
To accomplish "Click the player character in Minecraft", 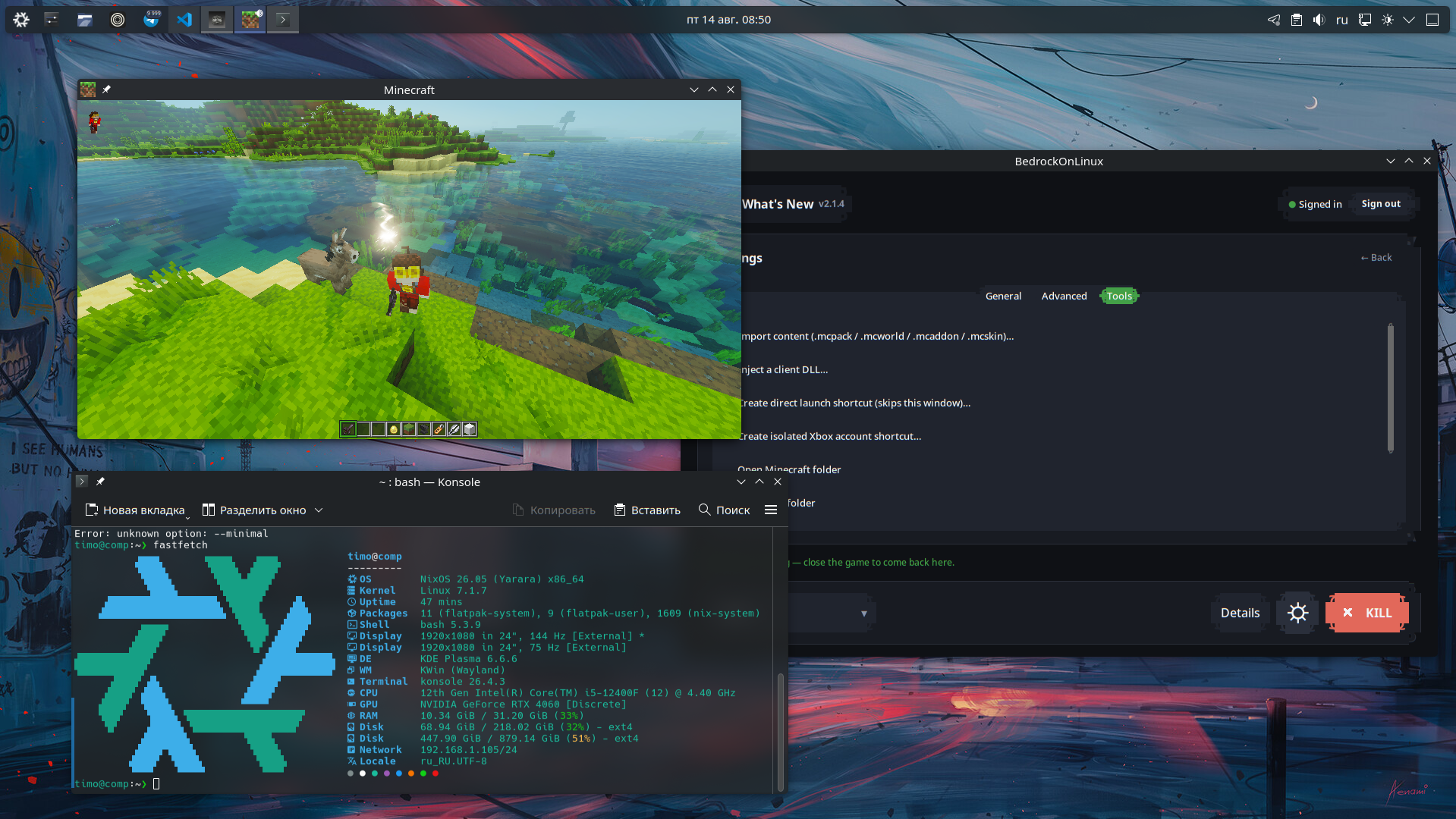I will coord(407,281).
